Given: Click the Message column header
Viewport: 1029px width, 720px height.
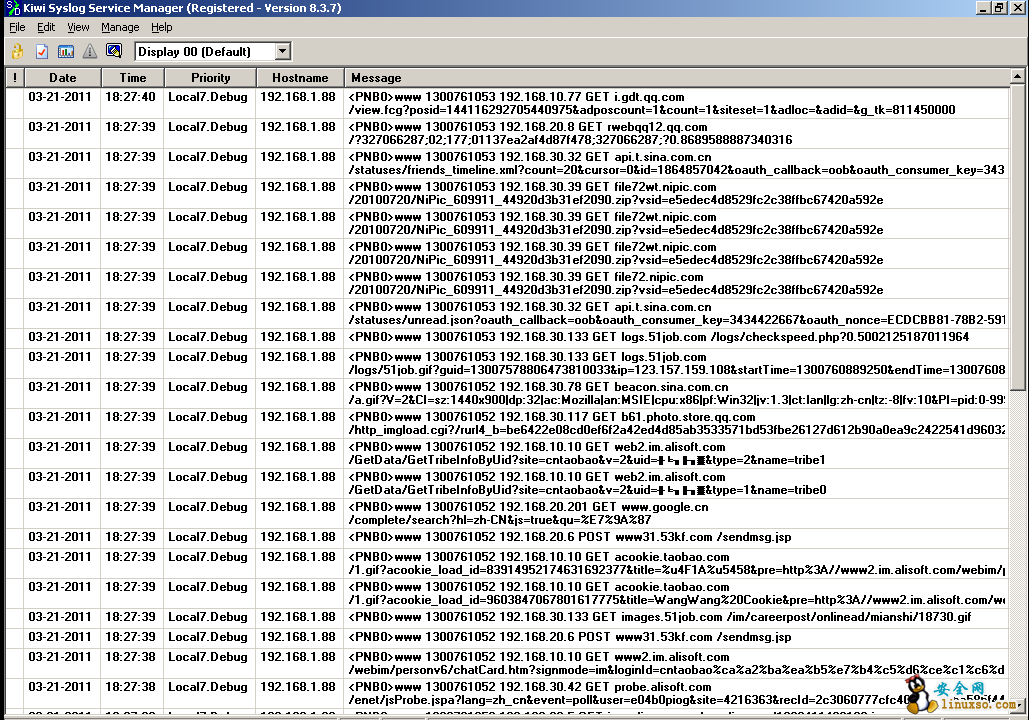Looking at the screenshot, I should coord(376,77).
